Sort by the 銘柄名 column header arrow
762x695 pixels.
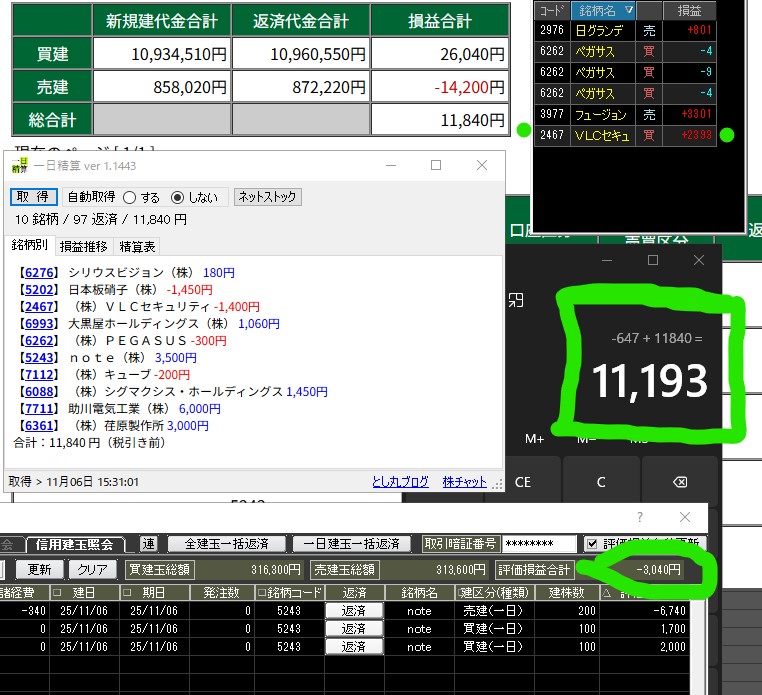click(x=628, y=10)
